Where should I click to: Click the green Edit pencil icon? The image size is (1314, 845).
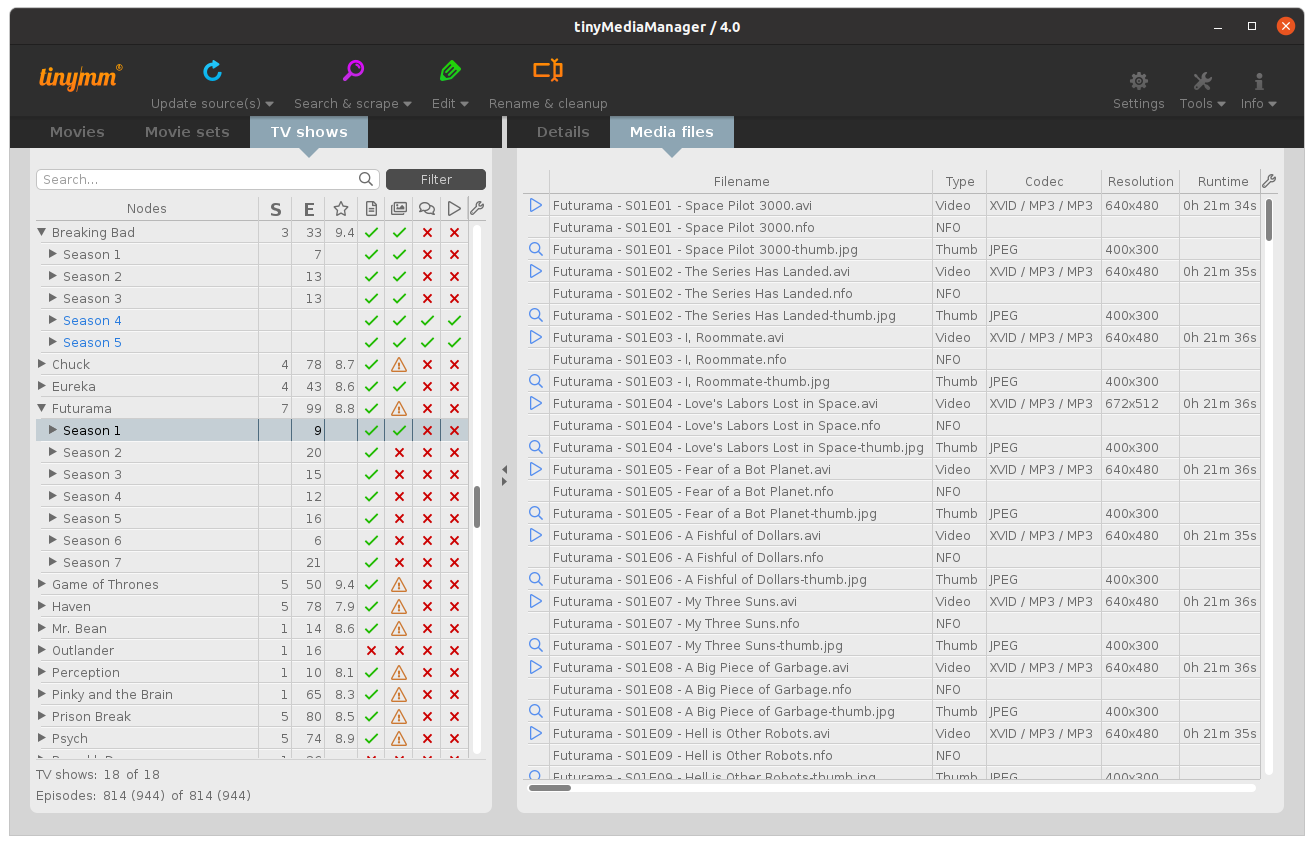[x=450, y=71]
